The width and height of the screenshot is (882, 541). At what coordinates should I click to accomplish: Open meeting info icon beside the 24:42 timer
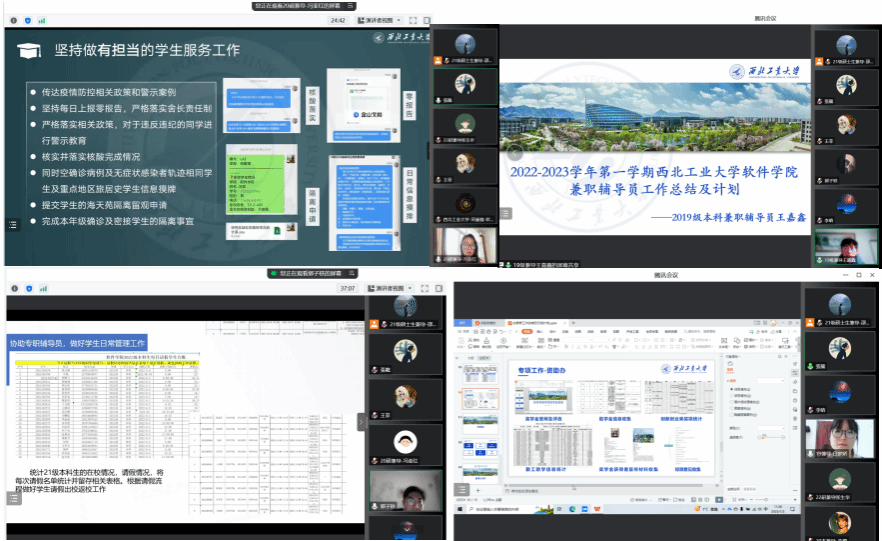[14, 20]
